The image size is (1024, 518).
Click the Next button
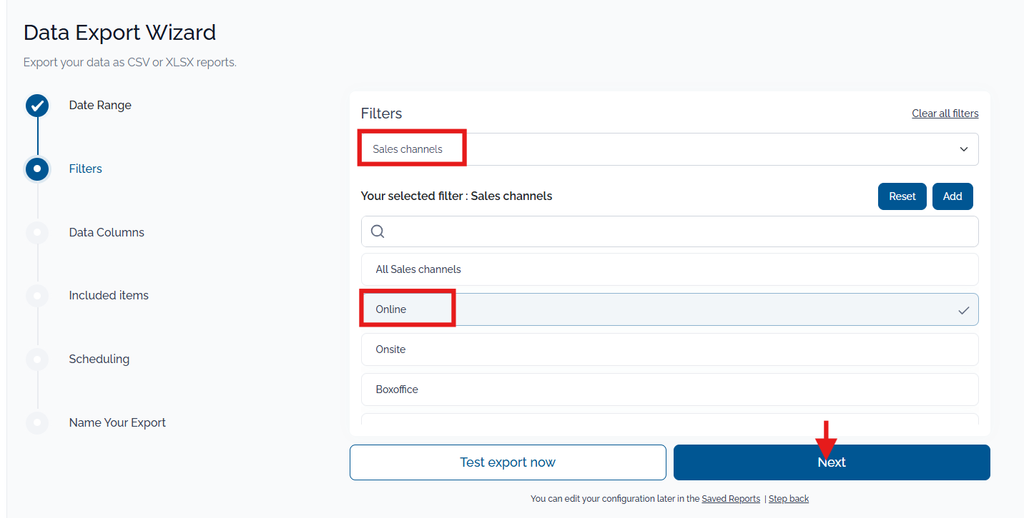click(831, 462)
